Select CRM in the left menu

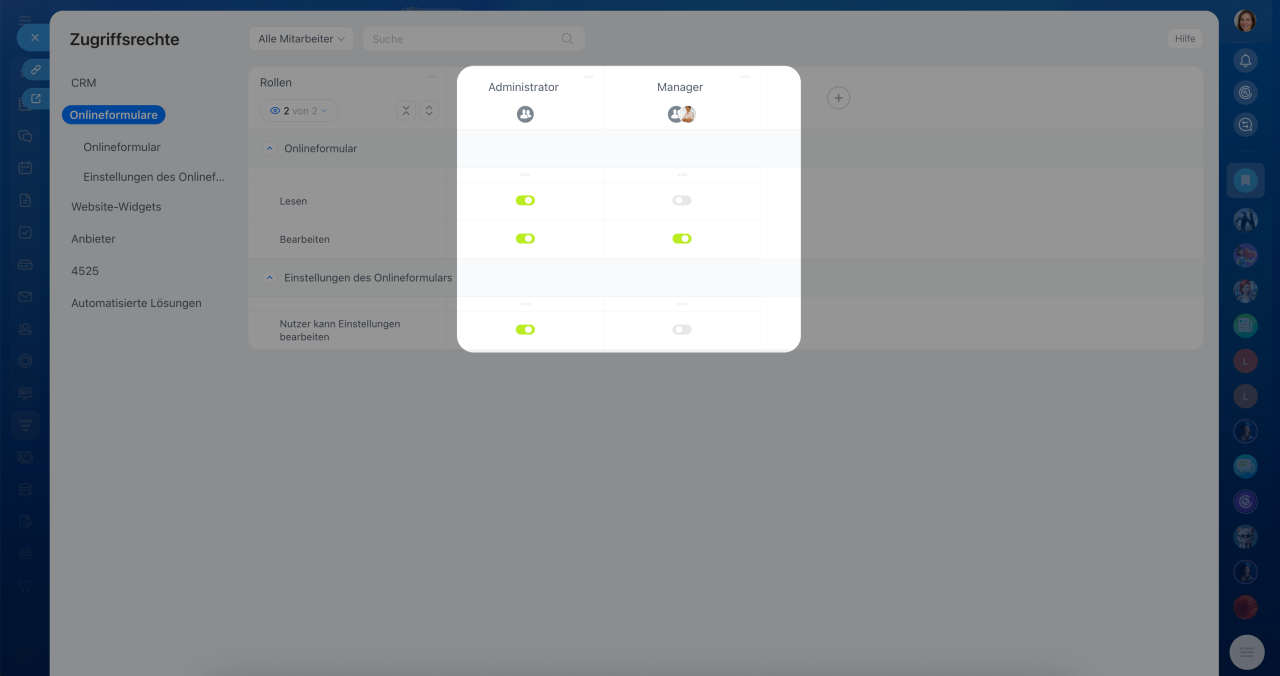pyautogui.click(x=84, y=83)
